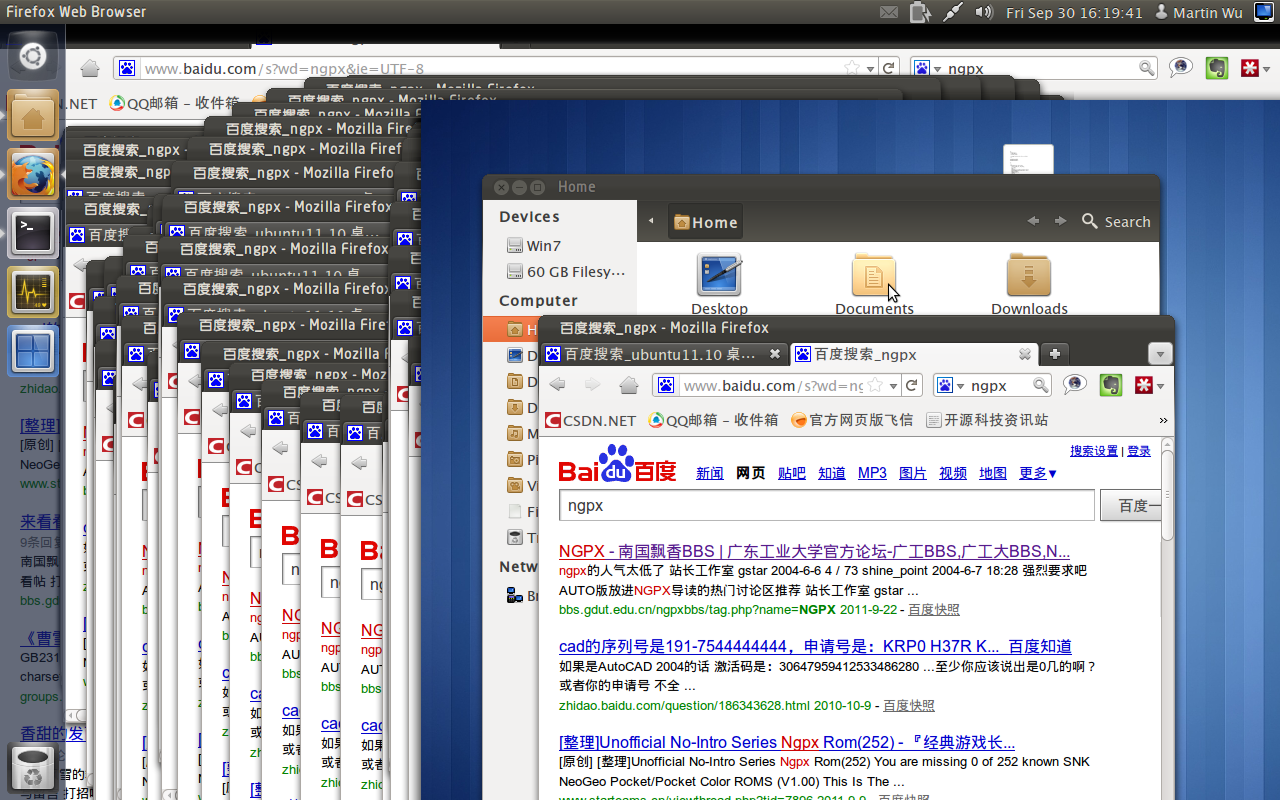Go back in the front Firefox window
This screenshot has width=1280, height=800.
pyautogui.click(x=558, y=385)
